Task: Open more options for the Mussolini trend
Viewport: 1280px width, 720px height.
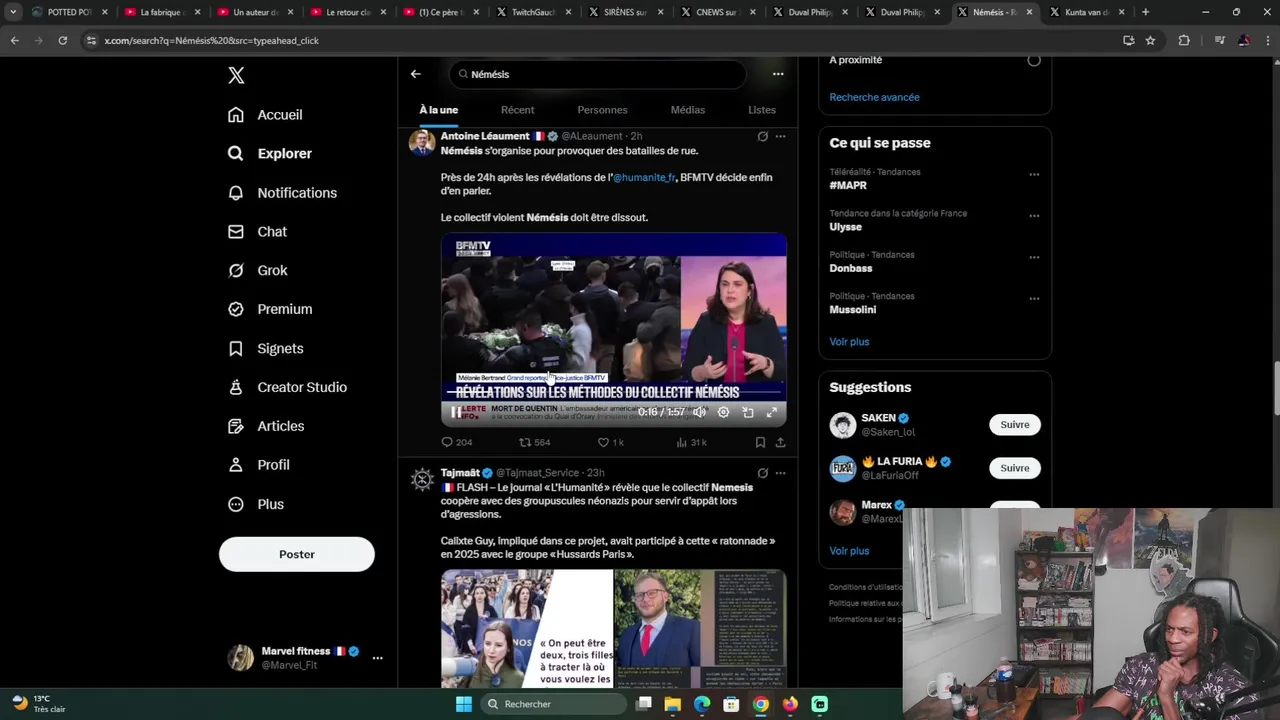Action: click(1034, 298)
